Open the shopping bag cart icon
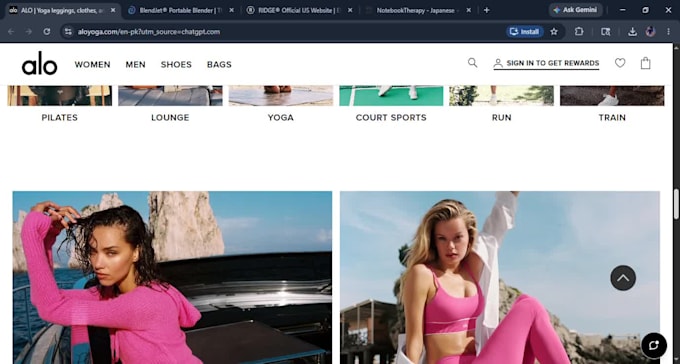The width and height of the screenshot is (680, 364). click(x=646, y=63)
